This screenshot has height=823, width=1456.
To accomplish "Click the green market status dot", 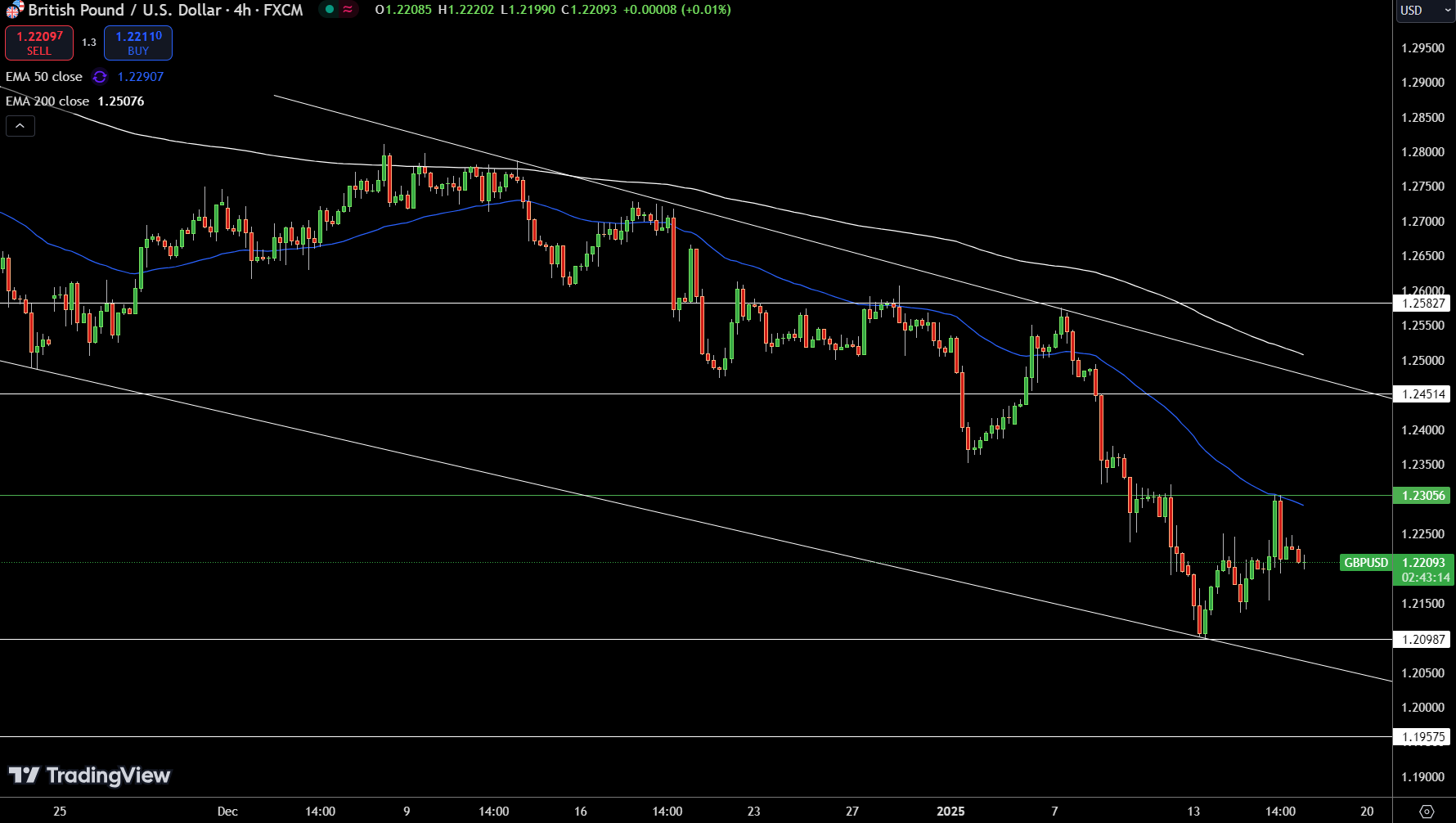I will point(329,10).
